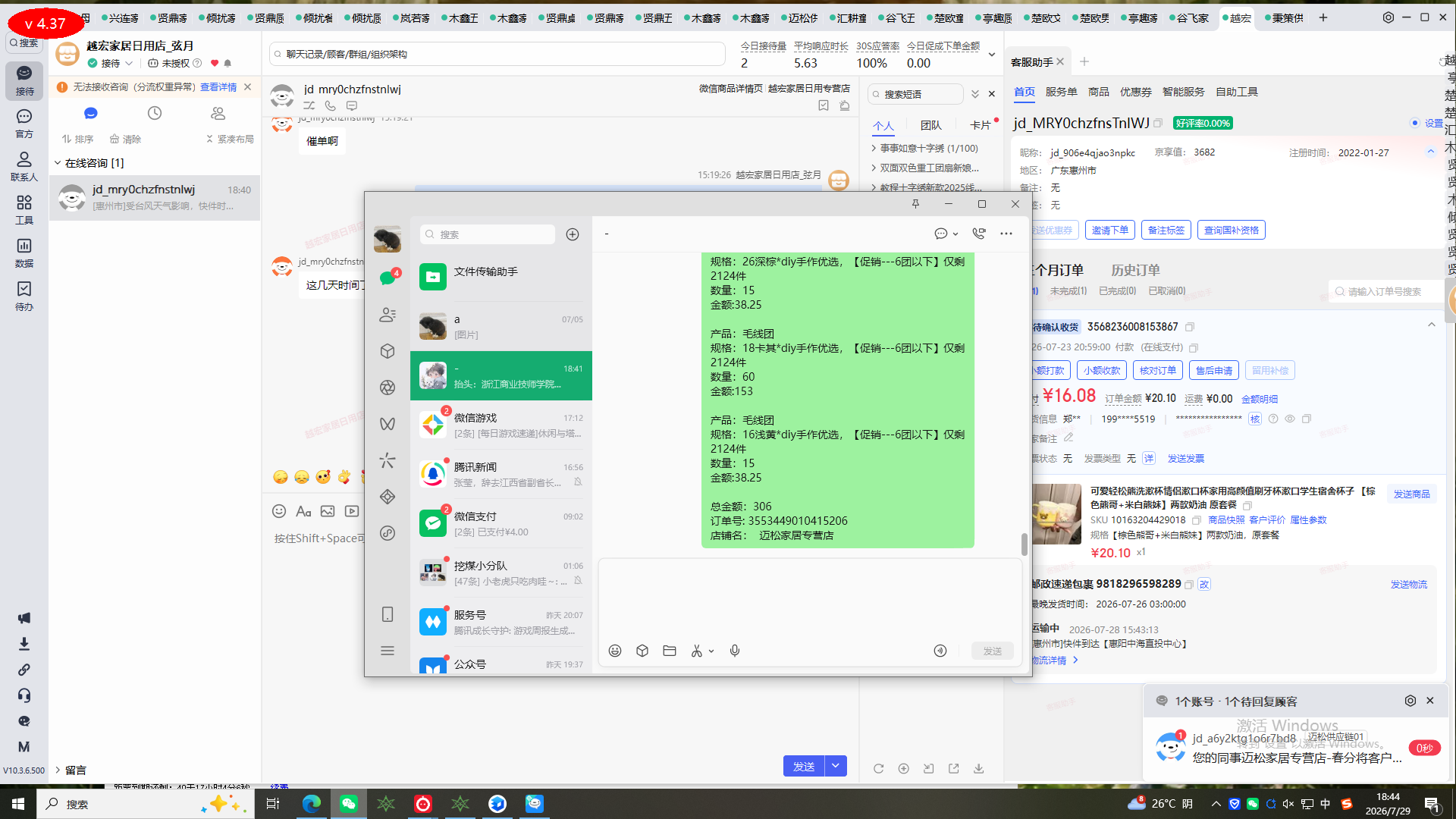Click the add plus icon next to WeChat search
Screen dimensions: 1456x819
(573, 234)
